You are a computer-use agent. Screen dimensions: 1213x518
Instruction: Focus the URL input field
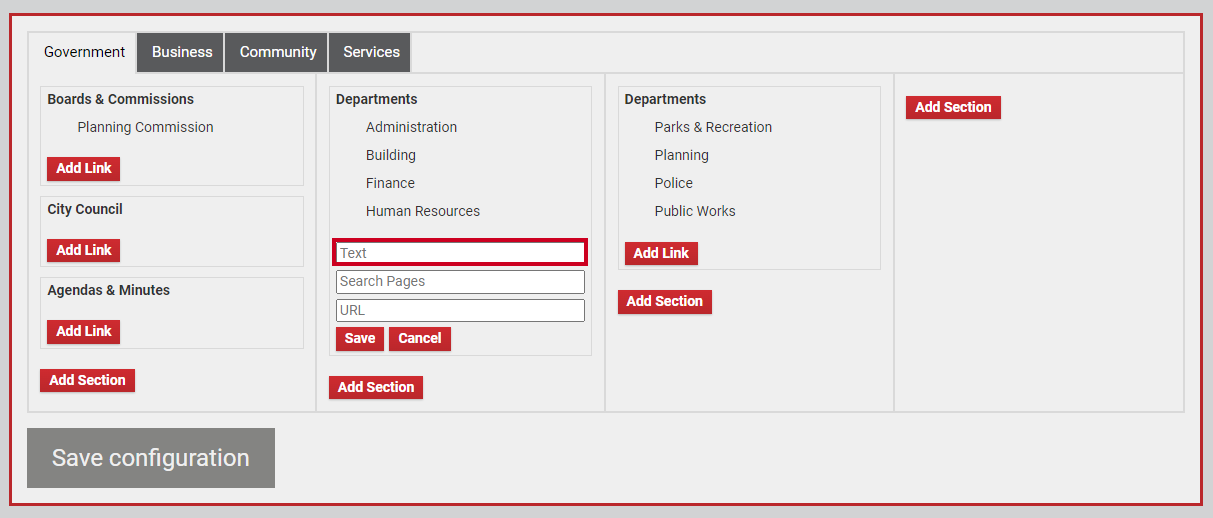460,310
